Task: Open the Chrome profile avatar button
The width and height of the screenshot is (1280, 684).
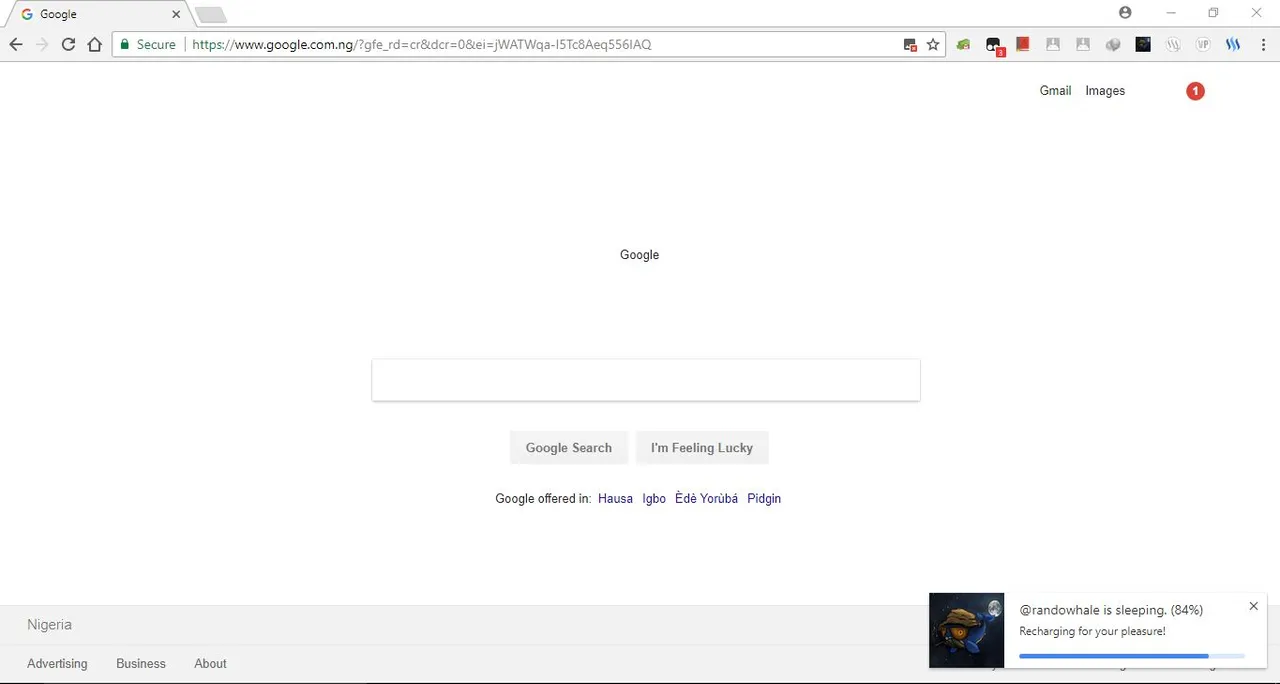Action: [x=1125, y=12]
